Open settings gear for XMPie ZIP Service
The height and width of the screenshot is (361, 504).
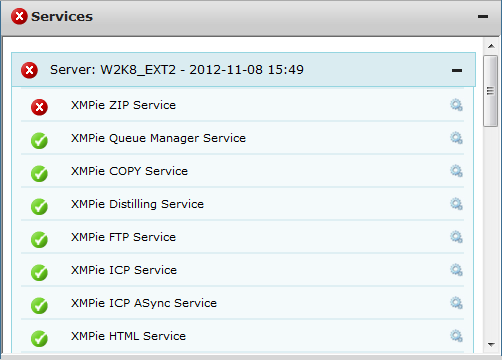[x=456, y=105]
